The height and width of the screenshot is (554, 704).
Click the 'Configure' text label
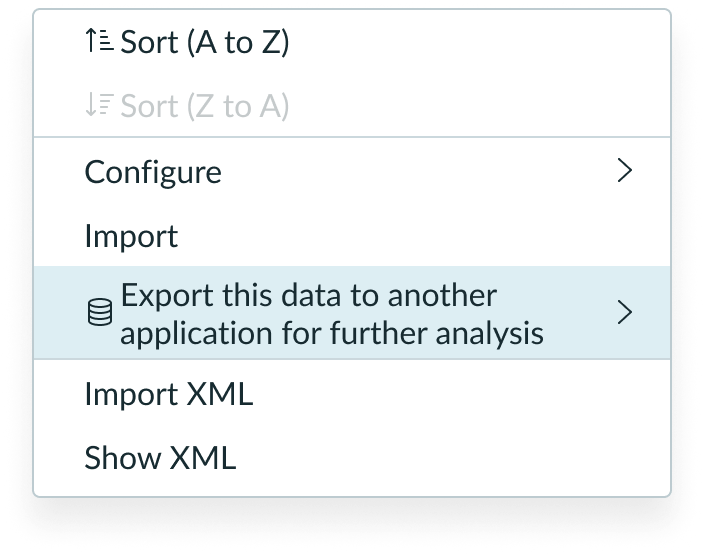153,172
